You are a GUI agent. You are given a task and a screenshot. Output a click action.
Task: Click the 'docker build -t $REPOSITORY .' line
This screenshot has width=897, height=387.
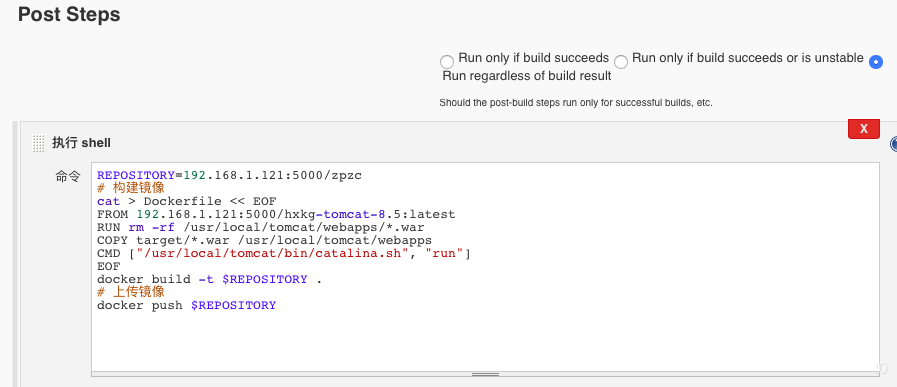click(209, 279)
